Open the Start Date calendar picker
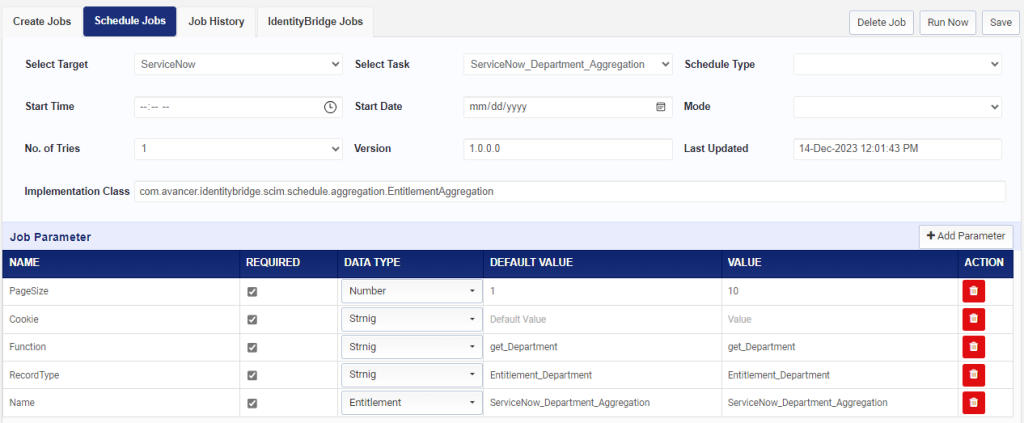The height and width of the screenshot is (423, 1024). (660, 107)
